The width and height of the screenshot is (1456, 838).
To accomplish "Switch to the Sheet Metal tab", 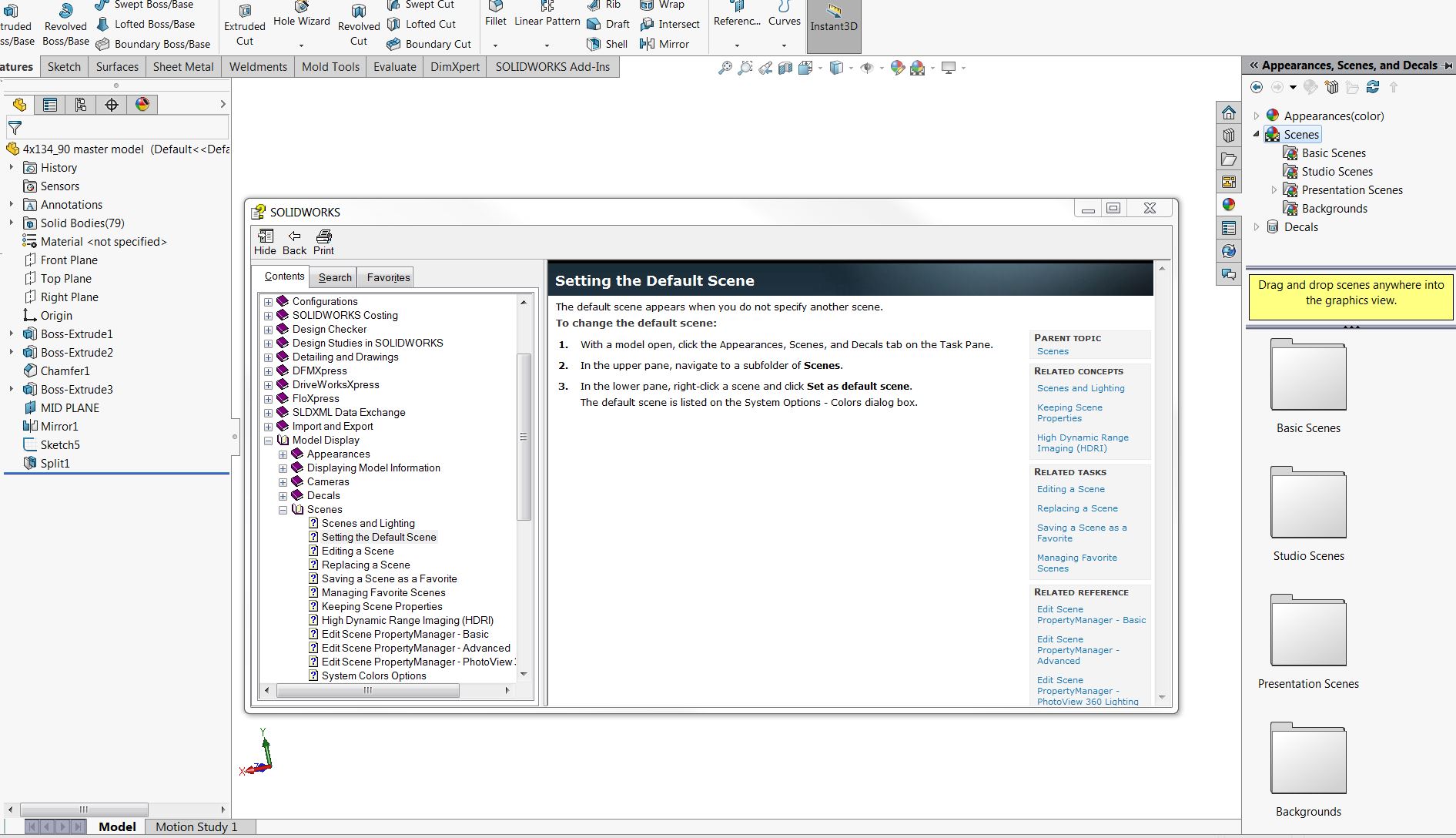I will pyautogui.click(x=183, y=67).
